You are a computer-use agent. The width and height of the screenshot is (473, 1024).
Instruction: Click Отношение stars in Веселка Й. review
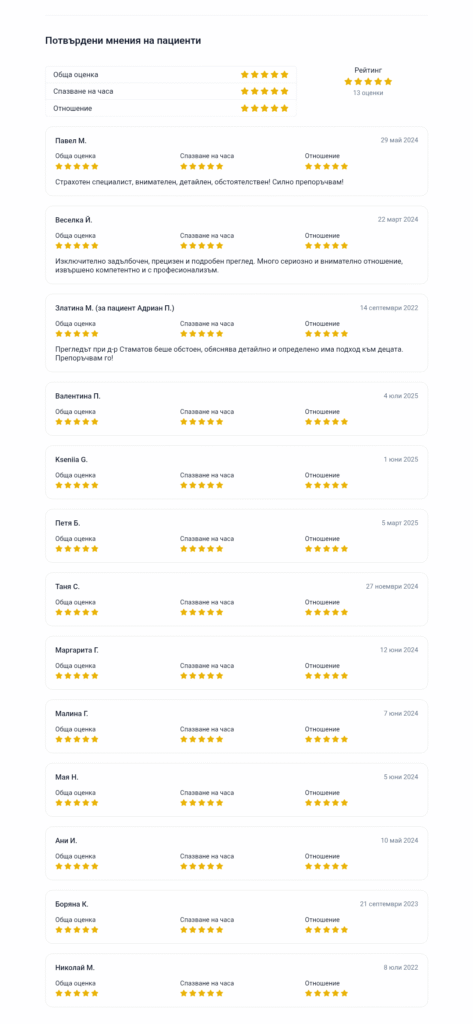[326, 246]
